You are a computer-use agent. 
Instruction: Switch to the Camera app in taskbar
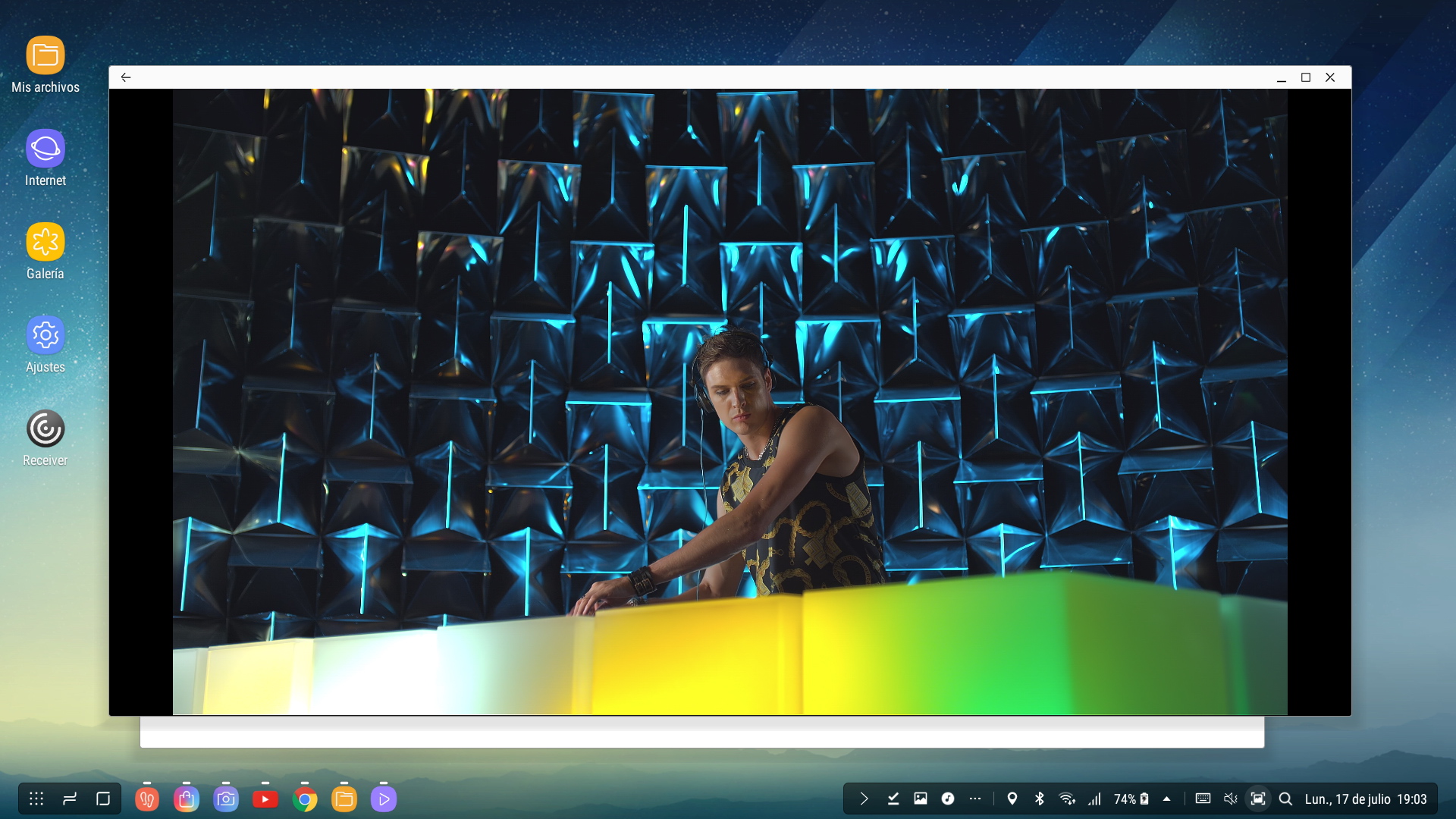(226, 799)
